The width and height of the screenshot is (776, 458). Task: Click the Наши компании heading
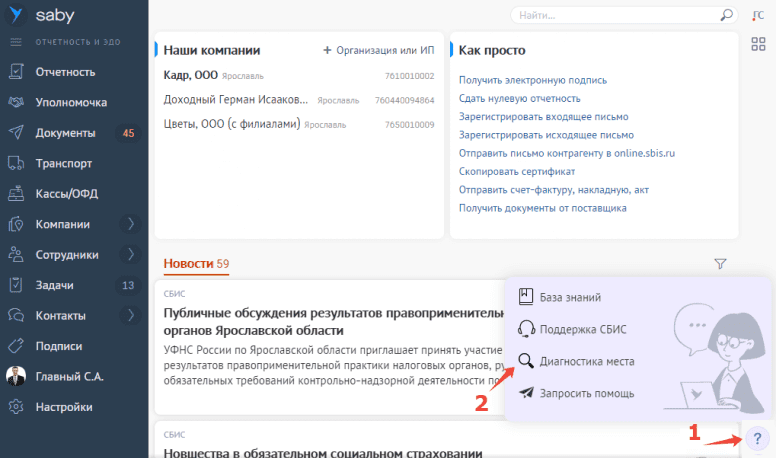(212, 50)
